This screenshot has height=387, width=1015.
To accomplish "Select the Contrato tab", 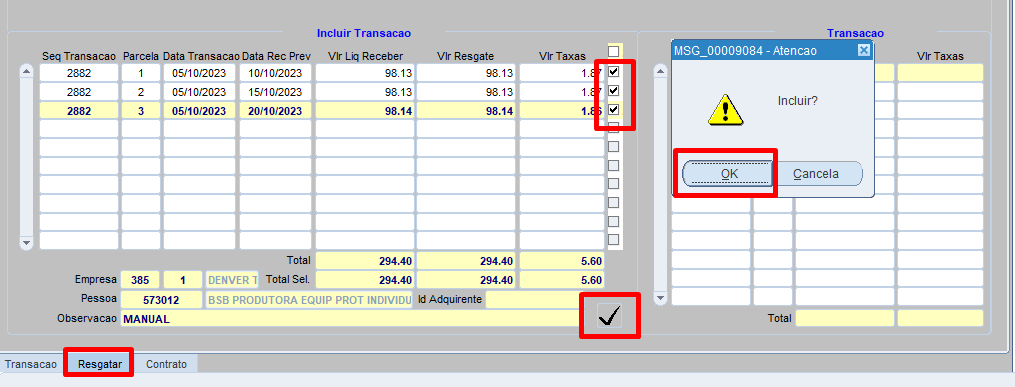I will tap(166, 364).
